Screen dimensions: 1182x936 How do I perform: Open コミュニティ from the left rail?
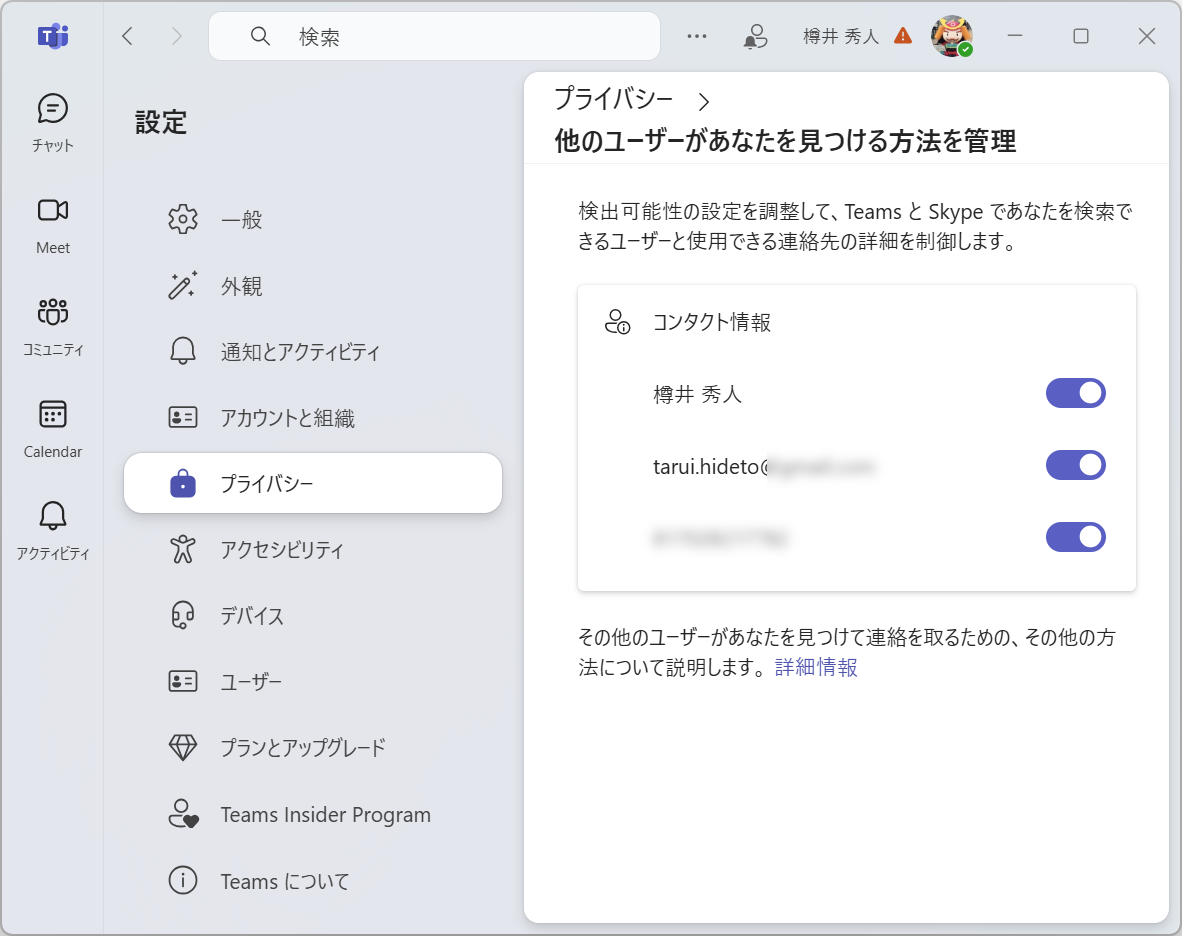pyautogui.click(x=51, y=328)
